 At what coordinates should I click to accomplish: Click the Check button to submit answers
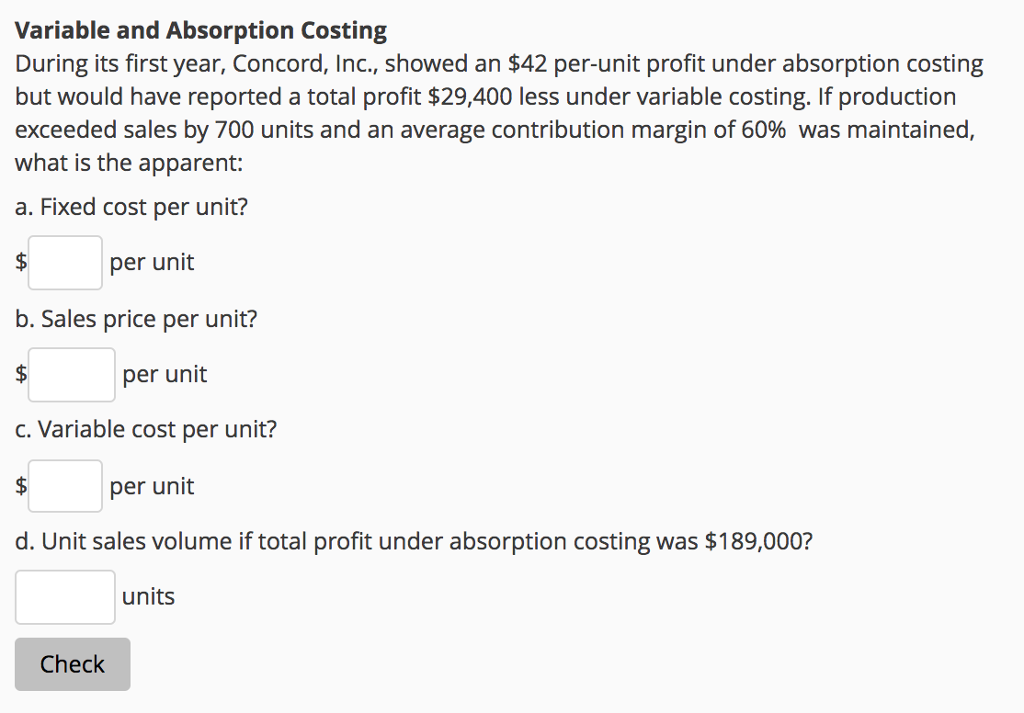click(x=72, y=663)
